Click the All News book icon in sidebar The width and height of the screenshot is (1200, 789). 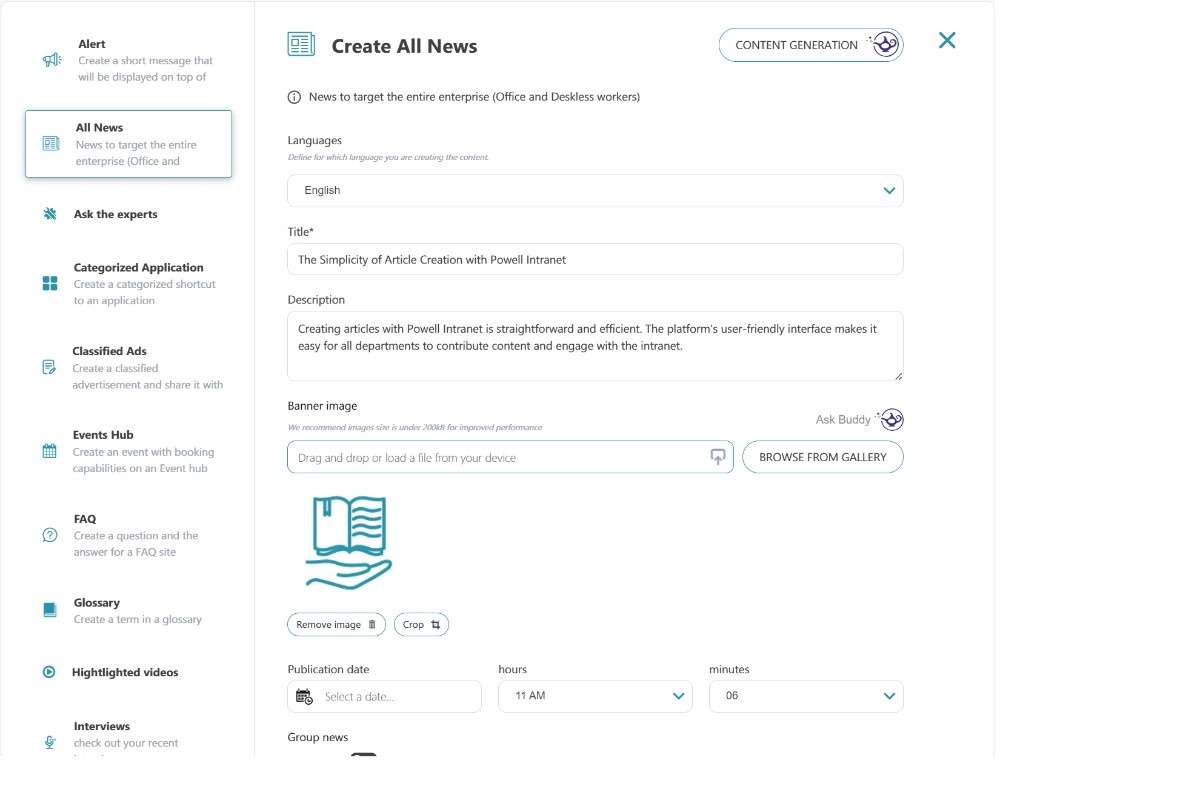pyautogui.click(x=48, y=142)
